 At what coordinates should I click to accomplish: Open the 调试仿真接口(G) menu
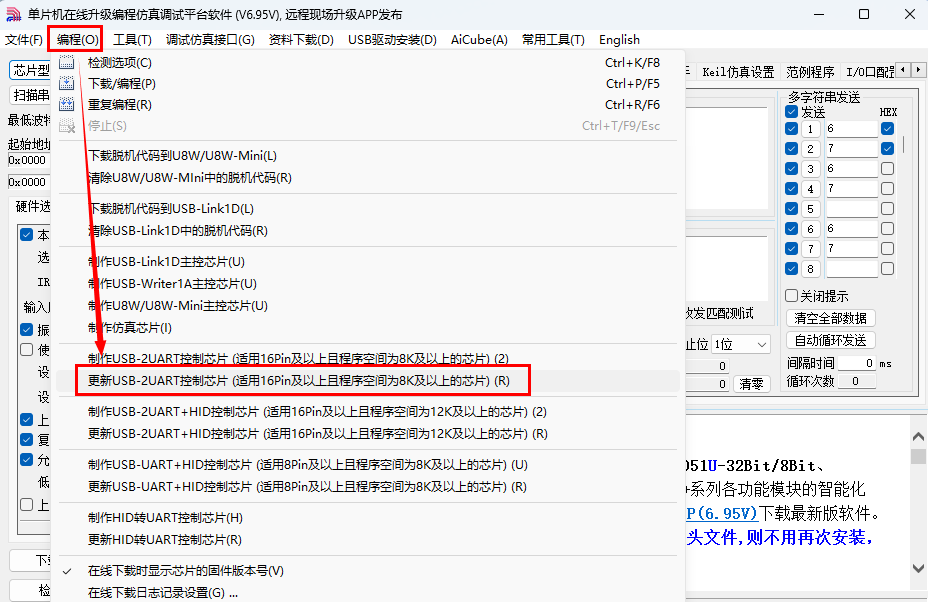coord(210,40)
